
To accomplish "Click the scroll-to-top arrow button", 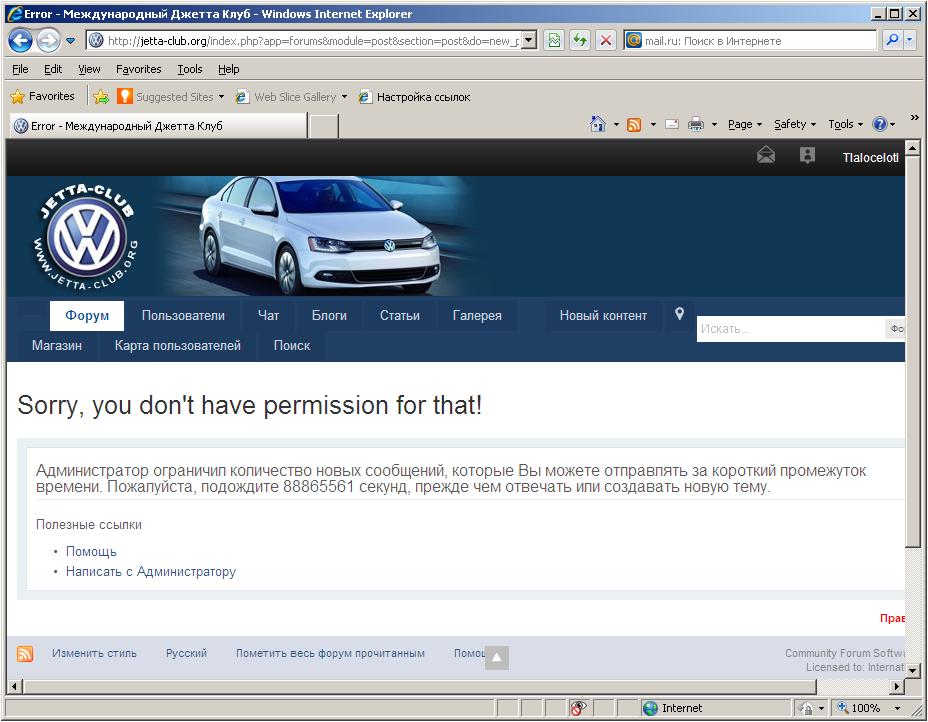I will click(x=496, y=657).
